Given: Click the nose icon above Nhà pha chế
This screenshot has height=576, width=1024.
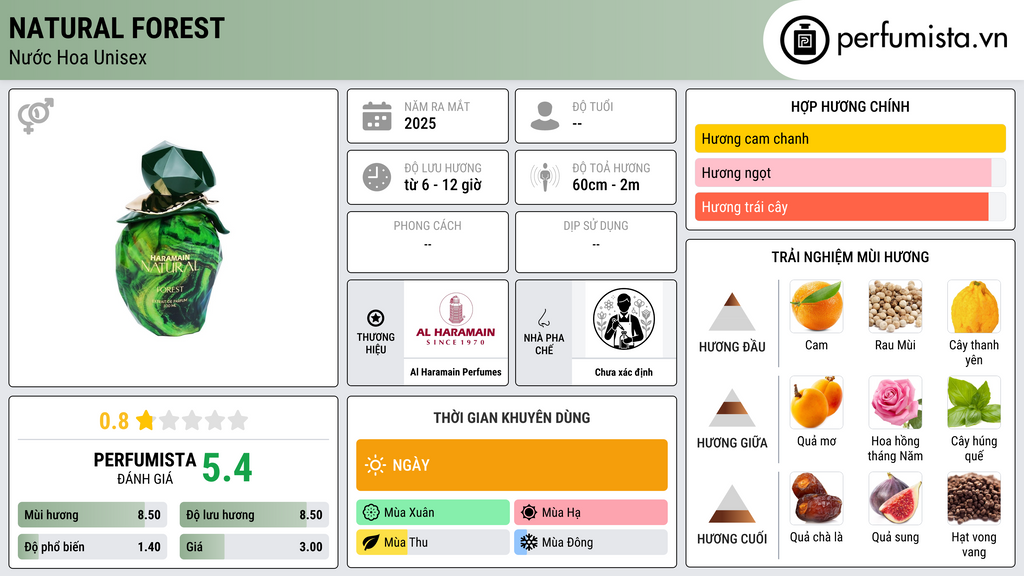Looking at the screenshot, I should tap(543, 318).
